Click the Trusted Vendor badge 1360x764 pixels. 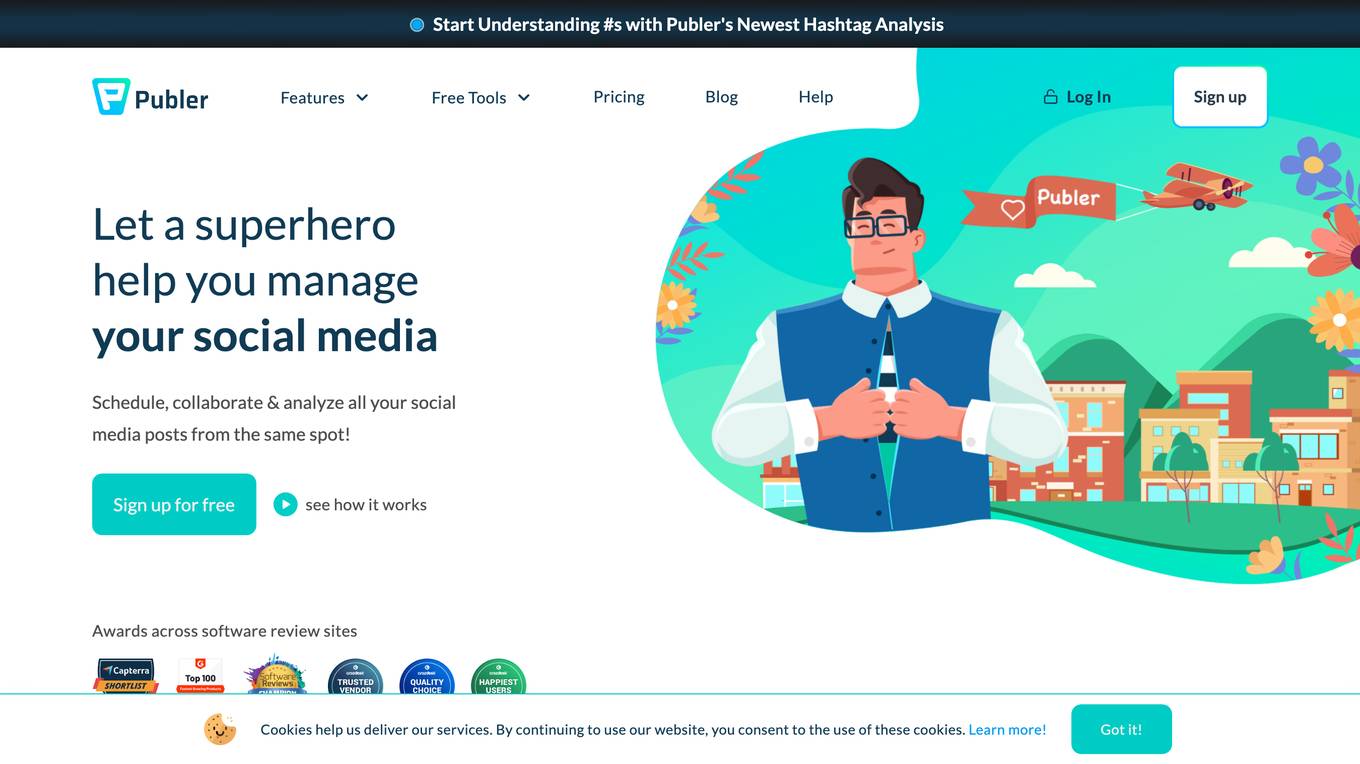[355, 677]
